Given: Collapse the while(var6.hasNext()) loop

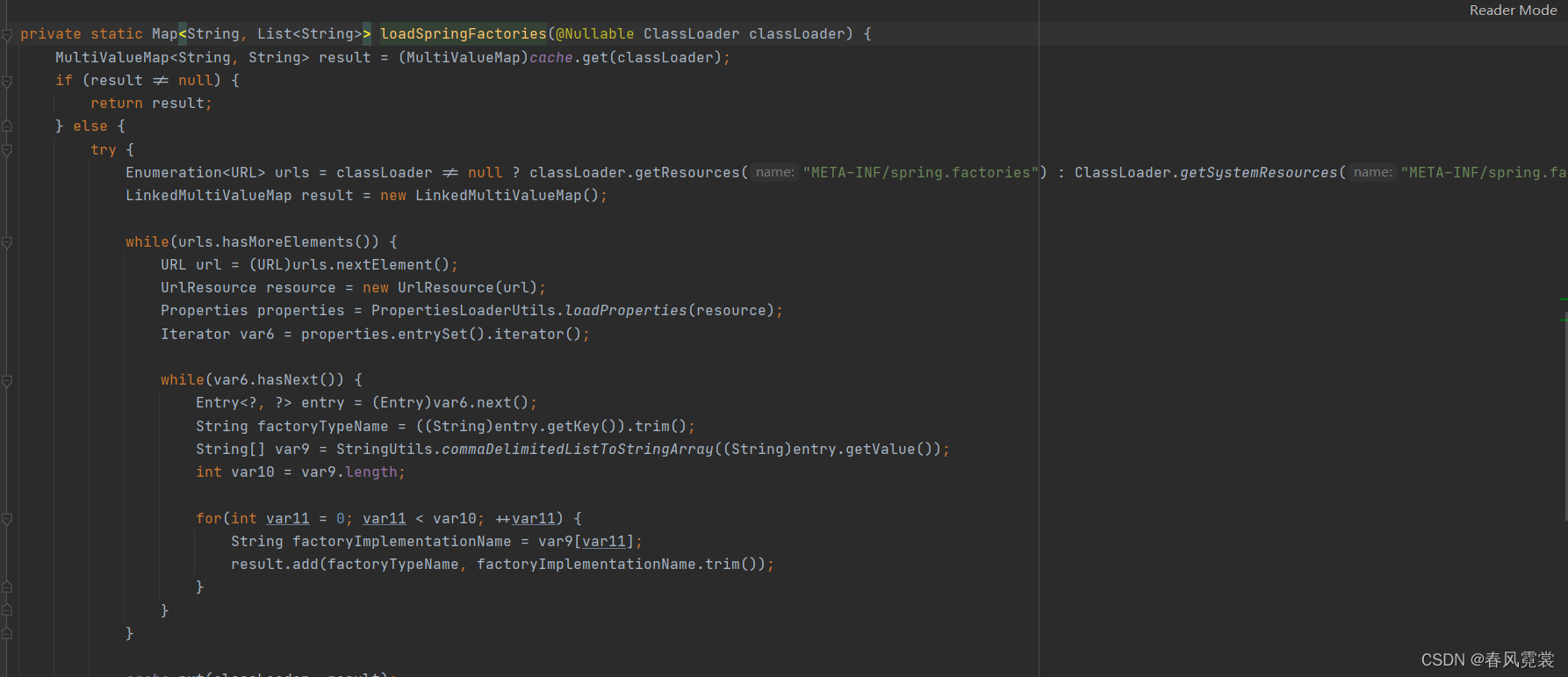Looking at the screenshot, I should (x=7, y=380).
